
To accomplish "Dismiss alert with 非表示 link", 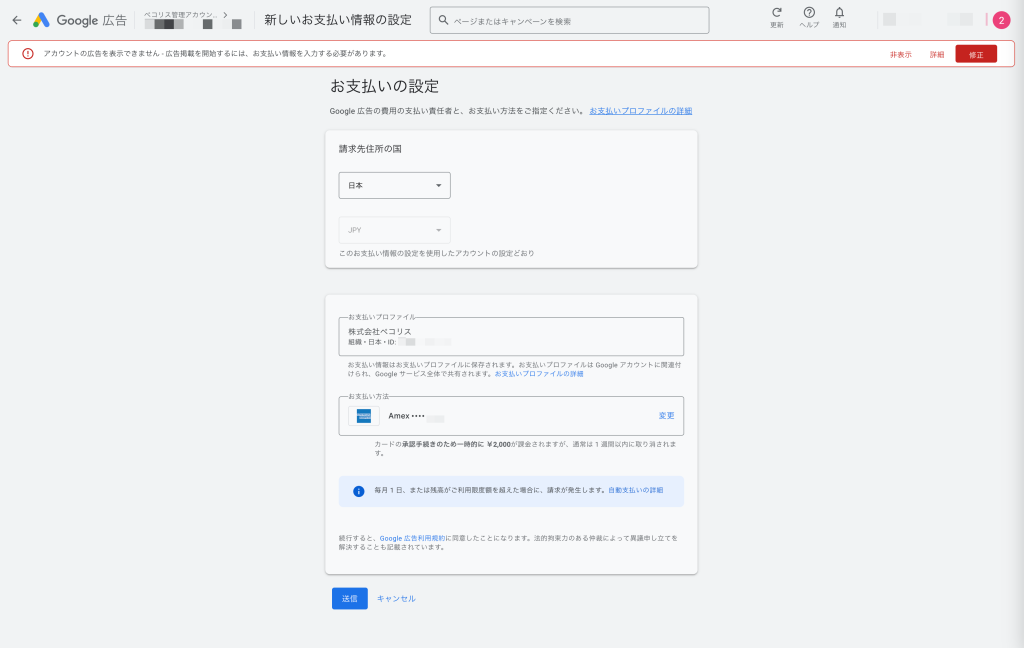I will click(x=901, y=55).
